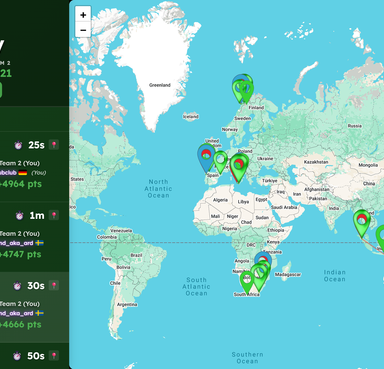Click the Saudi Arabia label on the map
Viewport: 384px width, 369px height.
tap(284, 207)
